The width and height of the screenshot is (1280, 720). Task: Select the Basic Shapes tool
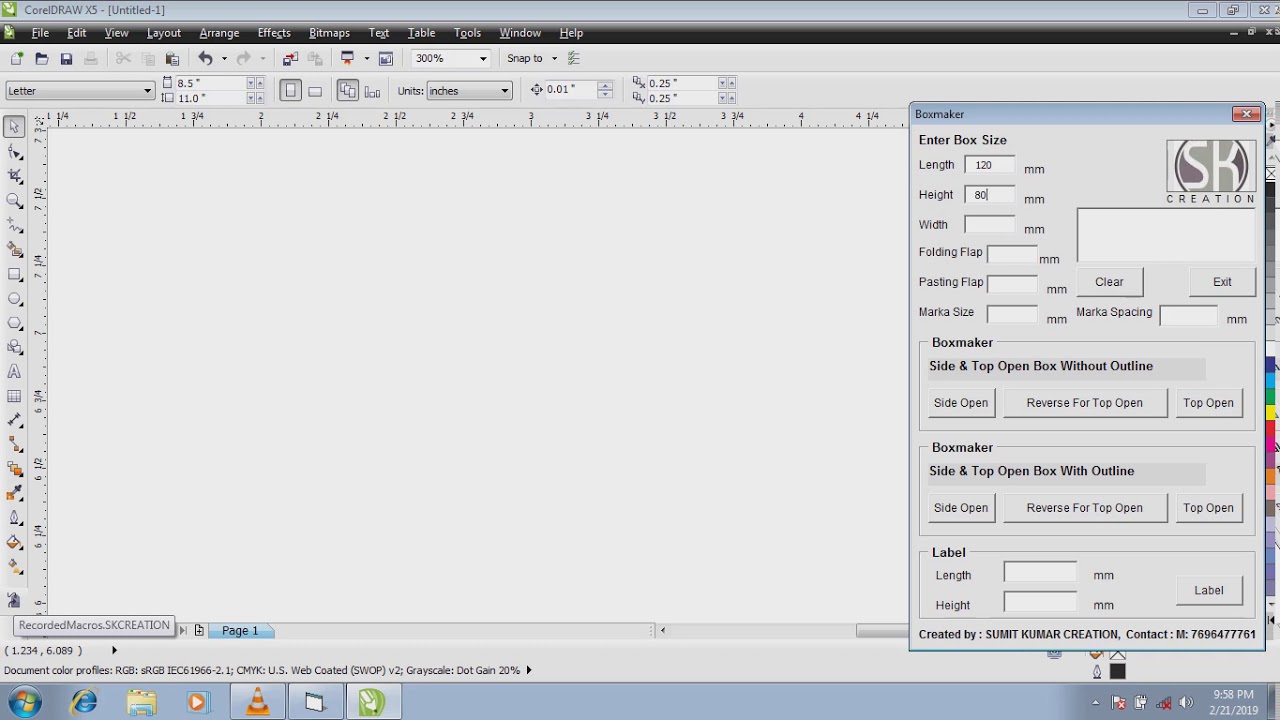pos(14,347)
